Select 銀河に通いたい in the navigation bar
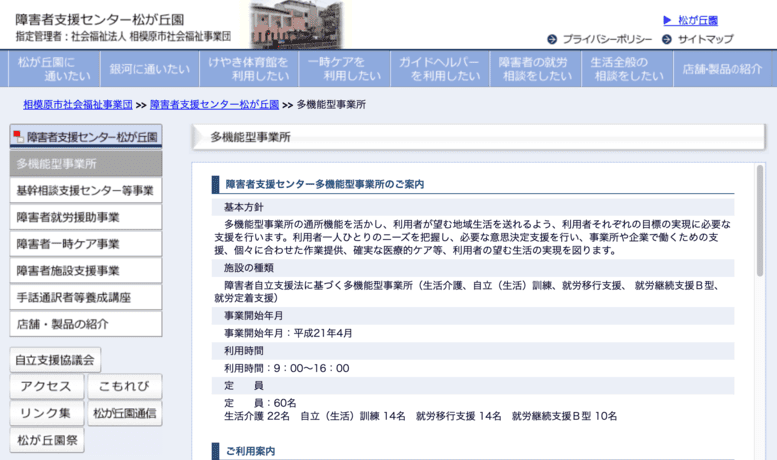The image size is (777, 460). click(x=150, y=69)
